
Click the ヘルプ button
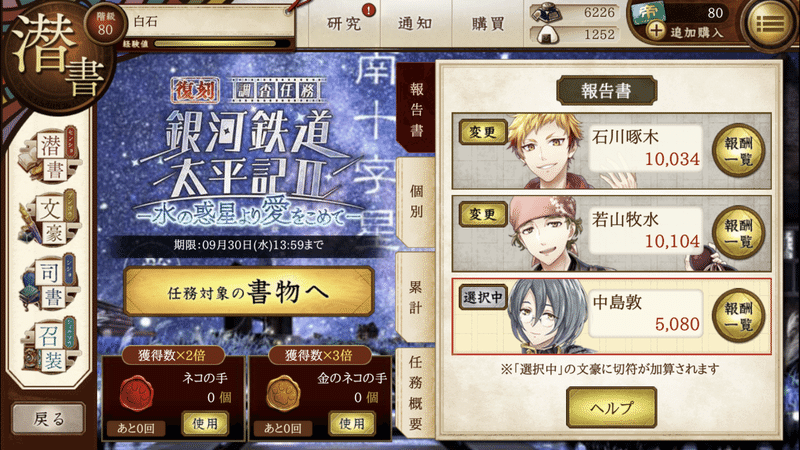pyautogui.click(x=611, y=407)
